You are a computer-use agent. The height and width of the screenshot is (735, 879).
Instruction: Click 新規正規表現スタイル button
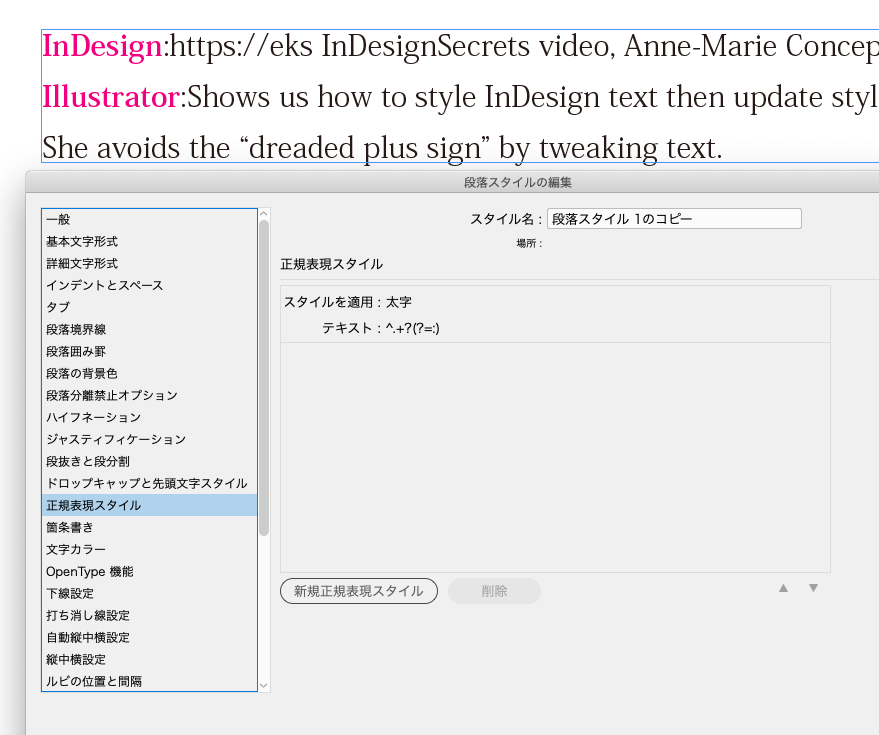[x=359, y=591]
